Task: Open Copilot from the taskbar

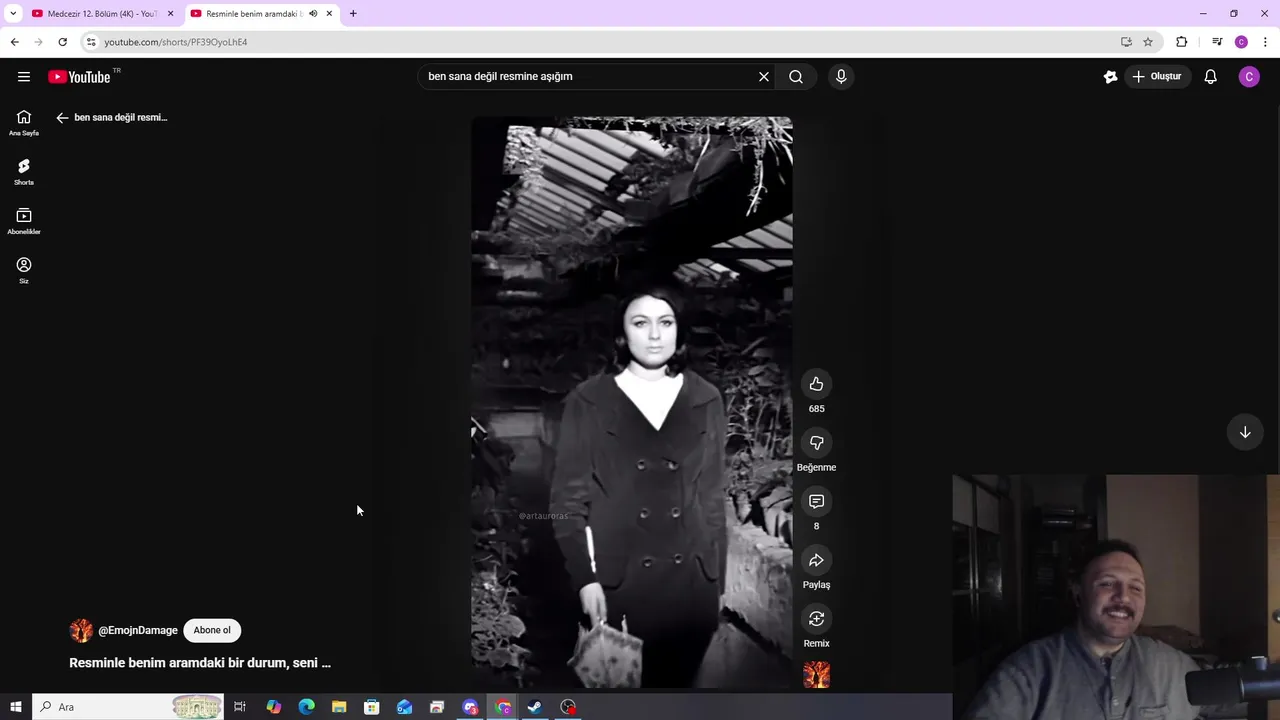Action: [x=273, y=707]
